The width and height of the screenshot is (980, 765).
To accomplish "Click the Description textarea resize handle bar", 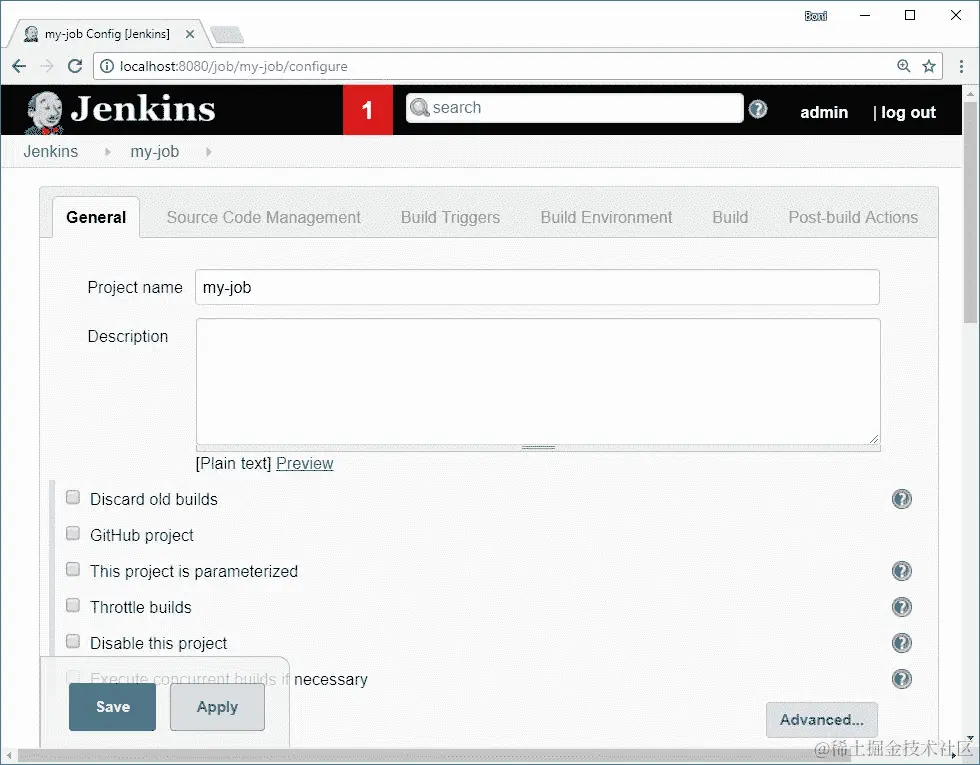I will (x=538, y=448).
